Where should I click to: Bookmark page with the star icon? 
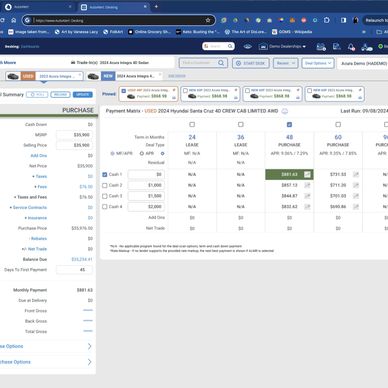(208, 20)
